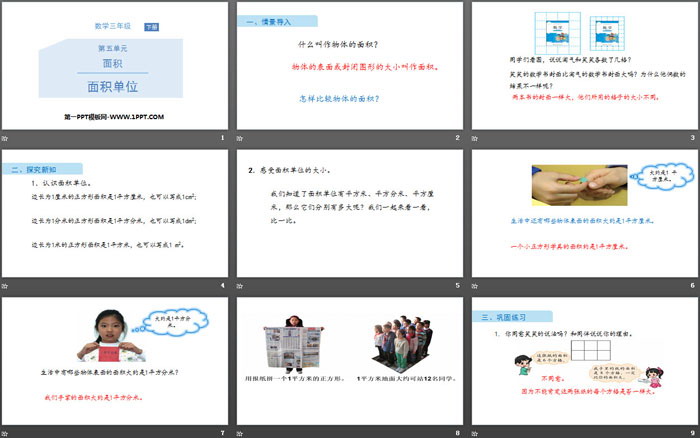This screenshot has width=700, height=438.
Task: Click slide number 6 label
Action: click(x=692, y=285)
